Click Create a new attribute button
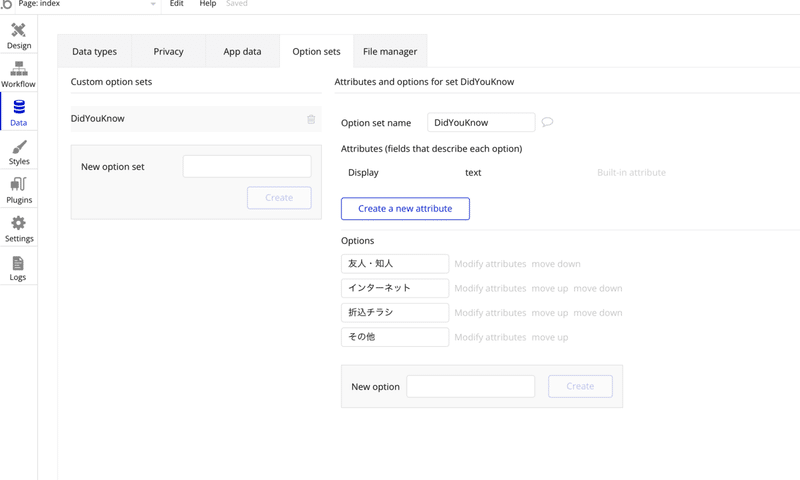 pos(405,208)
